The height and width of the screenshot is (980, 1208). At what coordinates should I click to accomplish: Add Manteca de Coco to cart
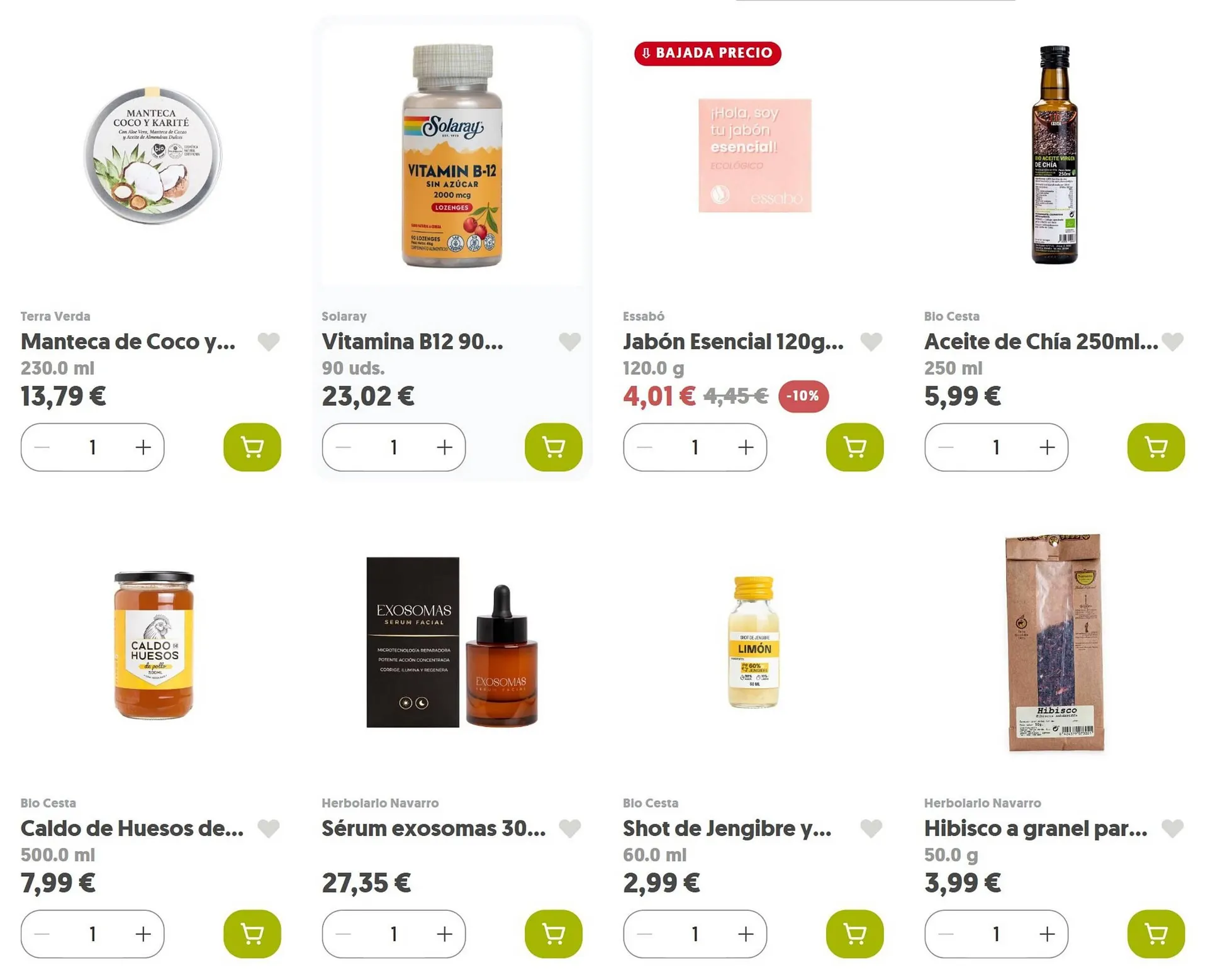pos(252,447)
